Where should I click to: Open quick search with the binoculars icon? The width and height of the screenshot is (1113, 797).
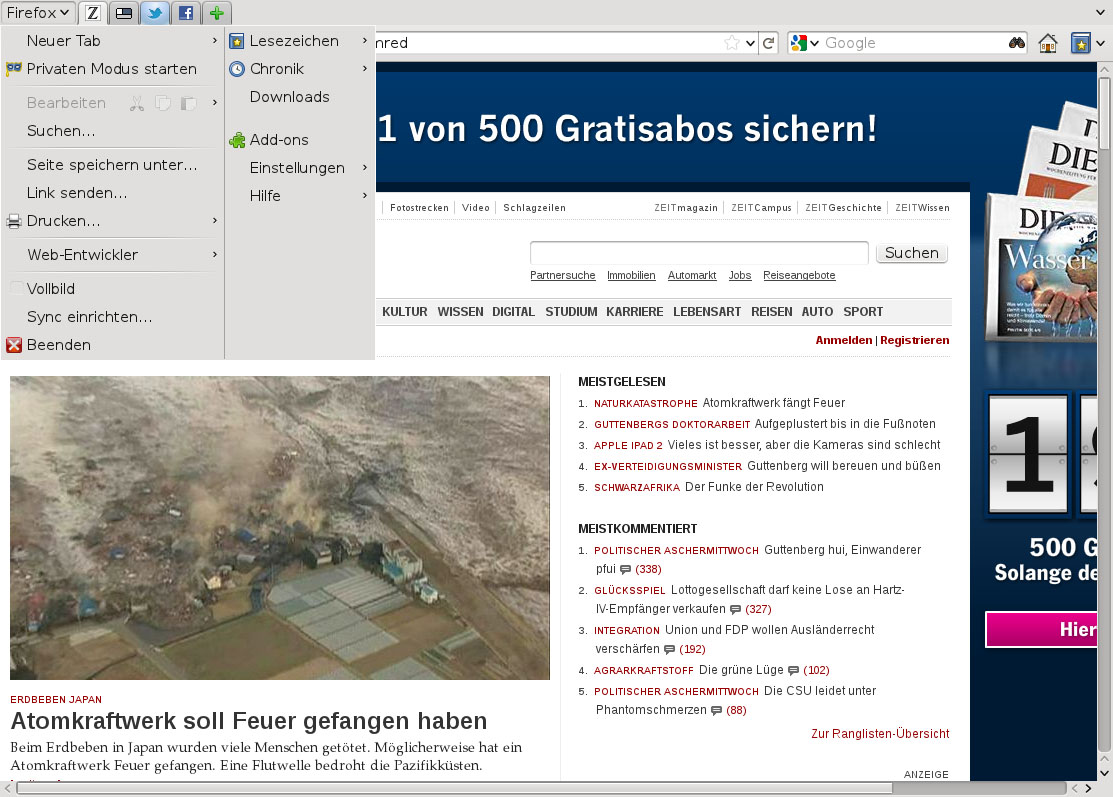coord(1014,44)
